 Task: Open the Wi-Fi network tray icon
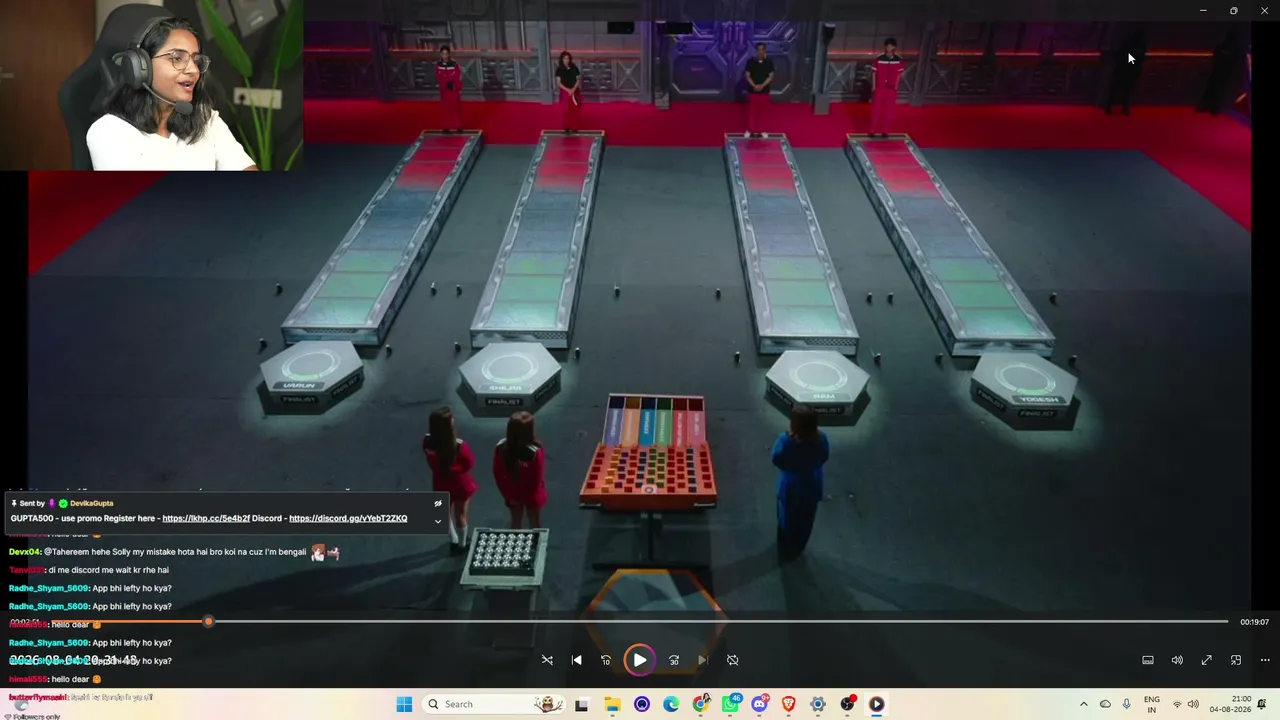(x=1177, y=704)
